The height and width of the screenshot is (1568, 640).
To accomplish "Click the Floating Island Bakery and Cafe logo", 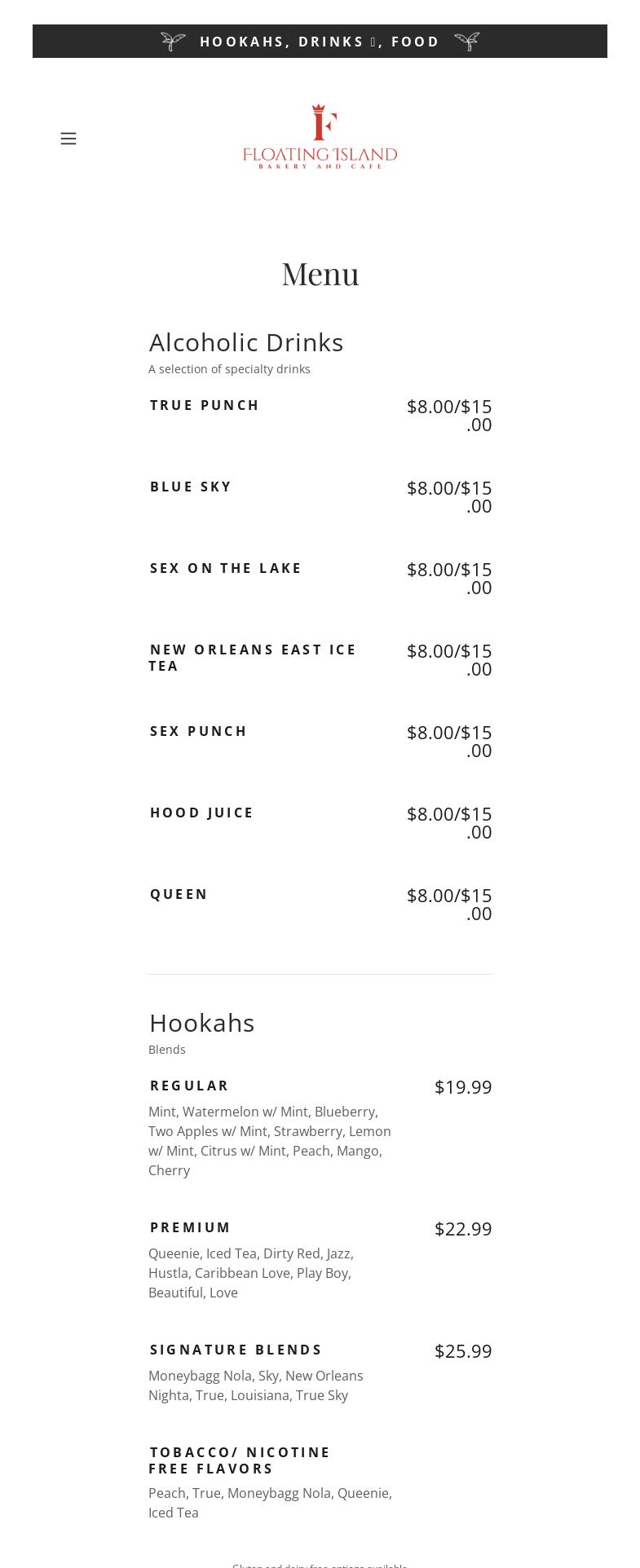I will pos(320,137).
